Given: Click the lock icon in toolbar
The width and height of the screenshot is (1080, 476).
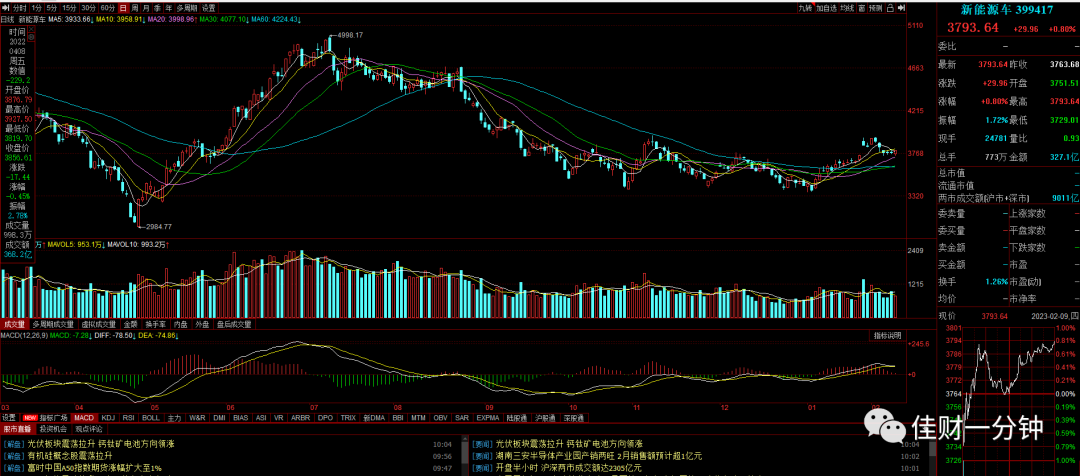Looking at the screenshot, I should click(891, 8).
